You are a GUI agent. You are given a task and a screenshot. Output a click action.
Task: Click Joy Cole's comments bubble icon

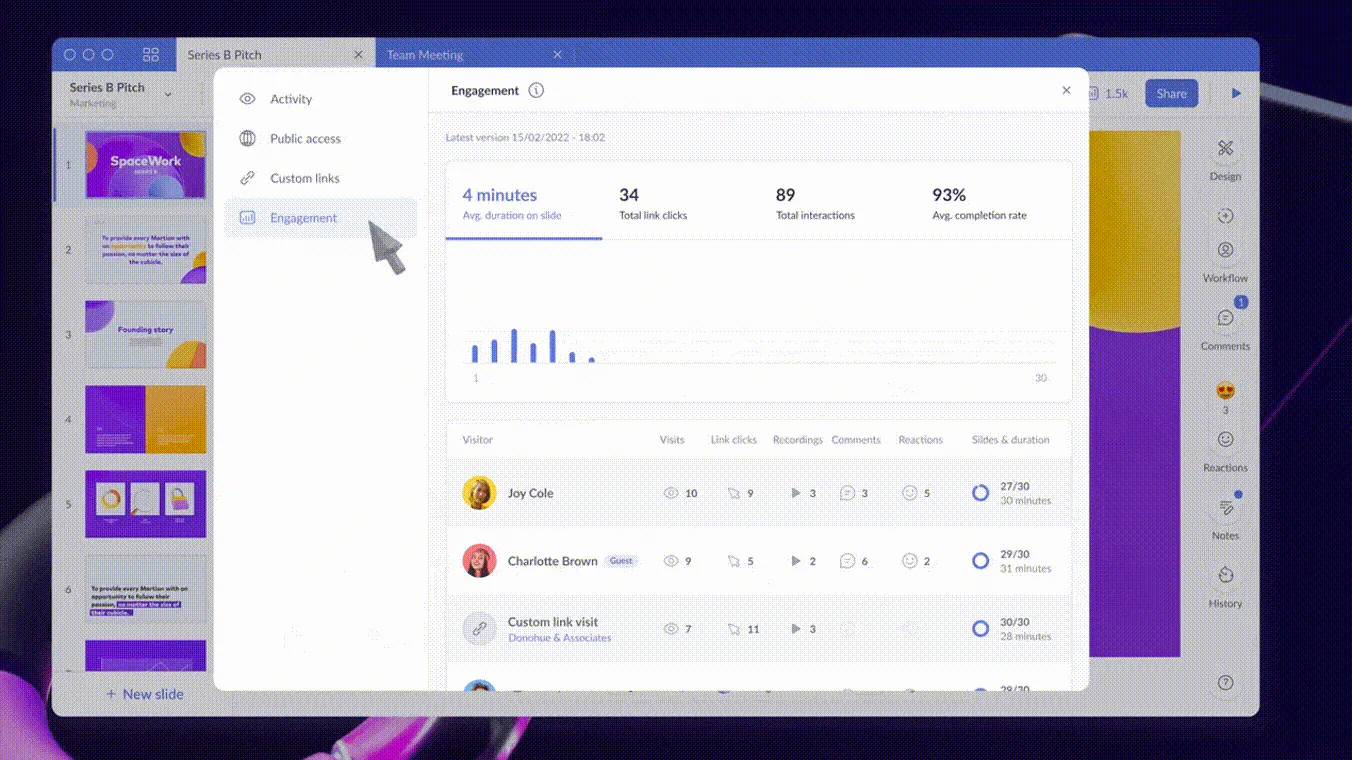tap(847, 493)
